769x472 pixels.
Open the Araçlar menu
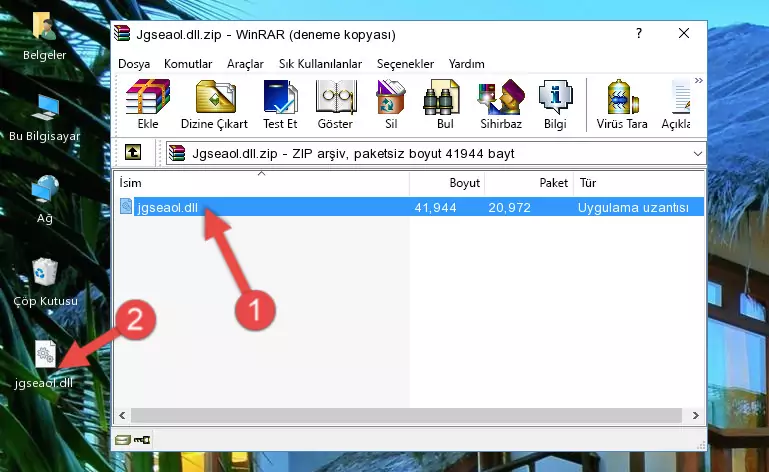tap(245, 64)
